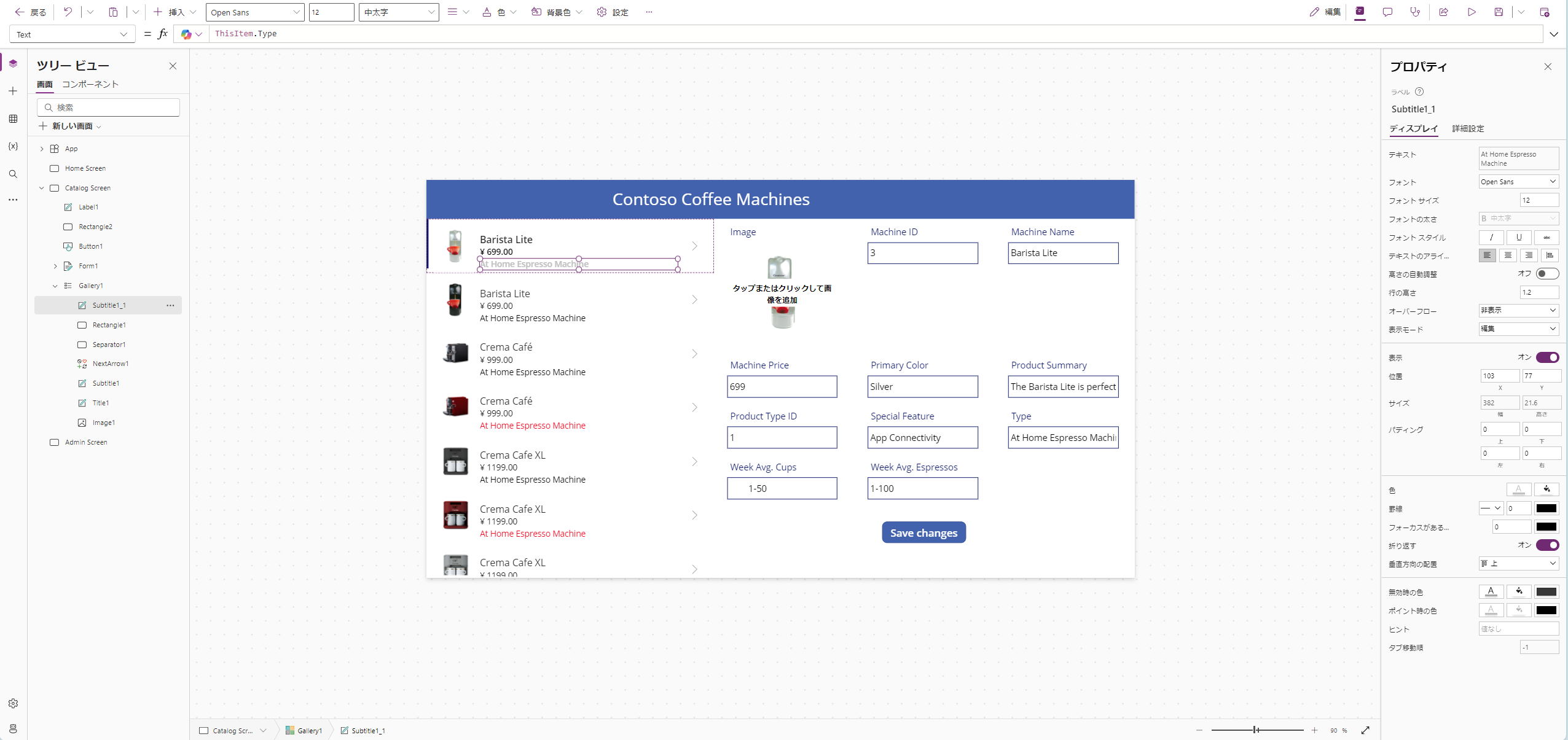Click the Undo icon in the toolbar

click(x=68, y=12)
